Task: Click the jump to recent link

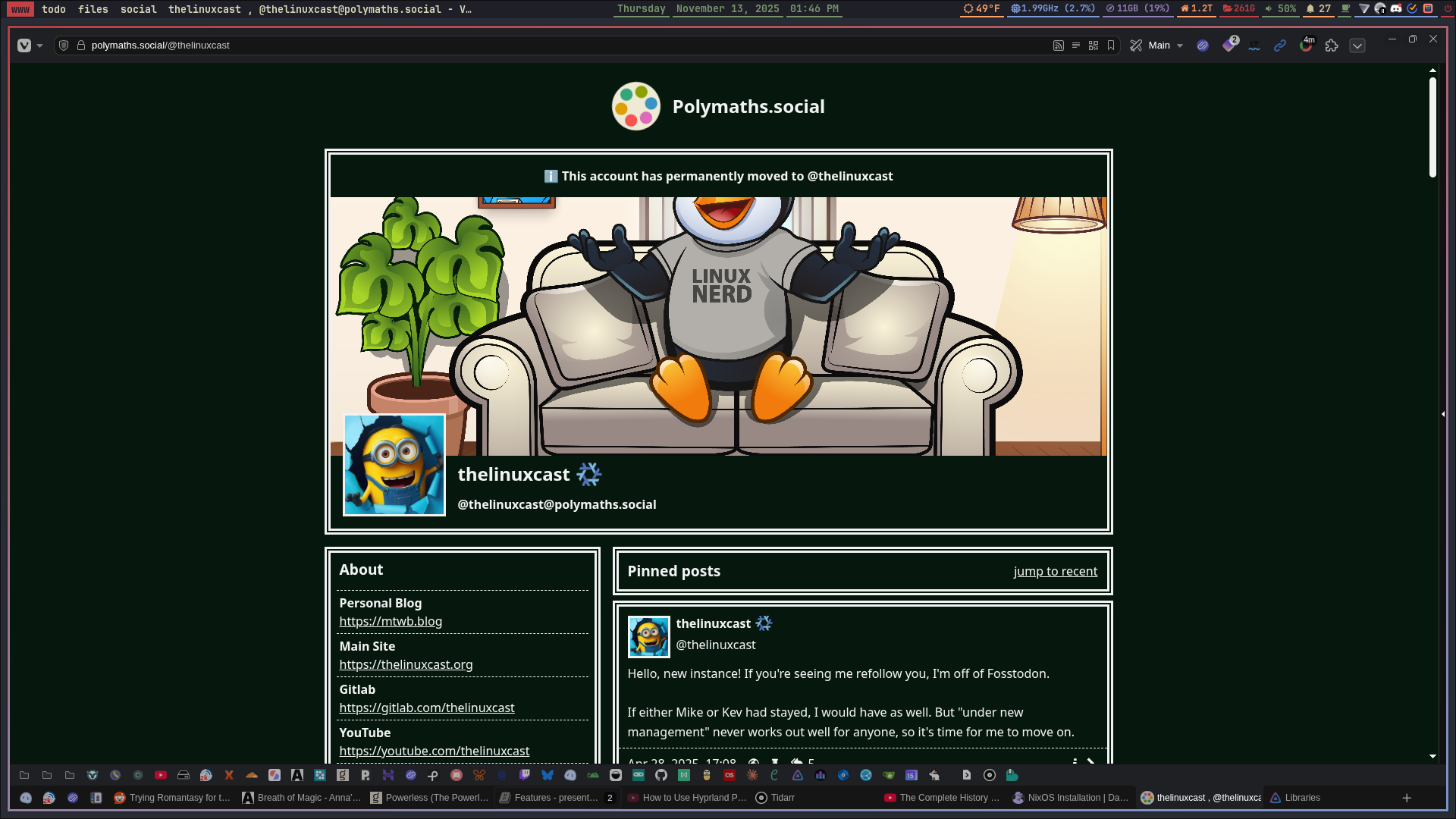Action: click(1055, 571)
